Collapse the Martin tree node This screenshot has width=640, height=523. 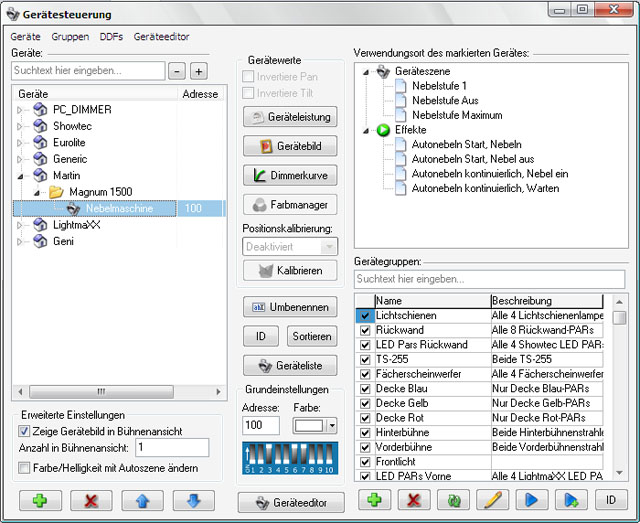pos(19,175)
